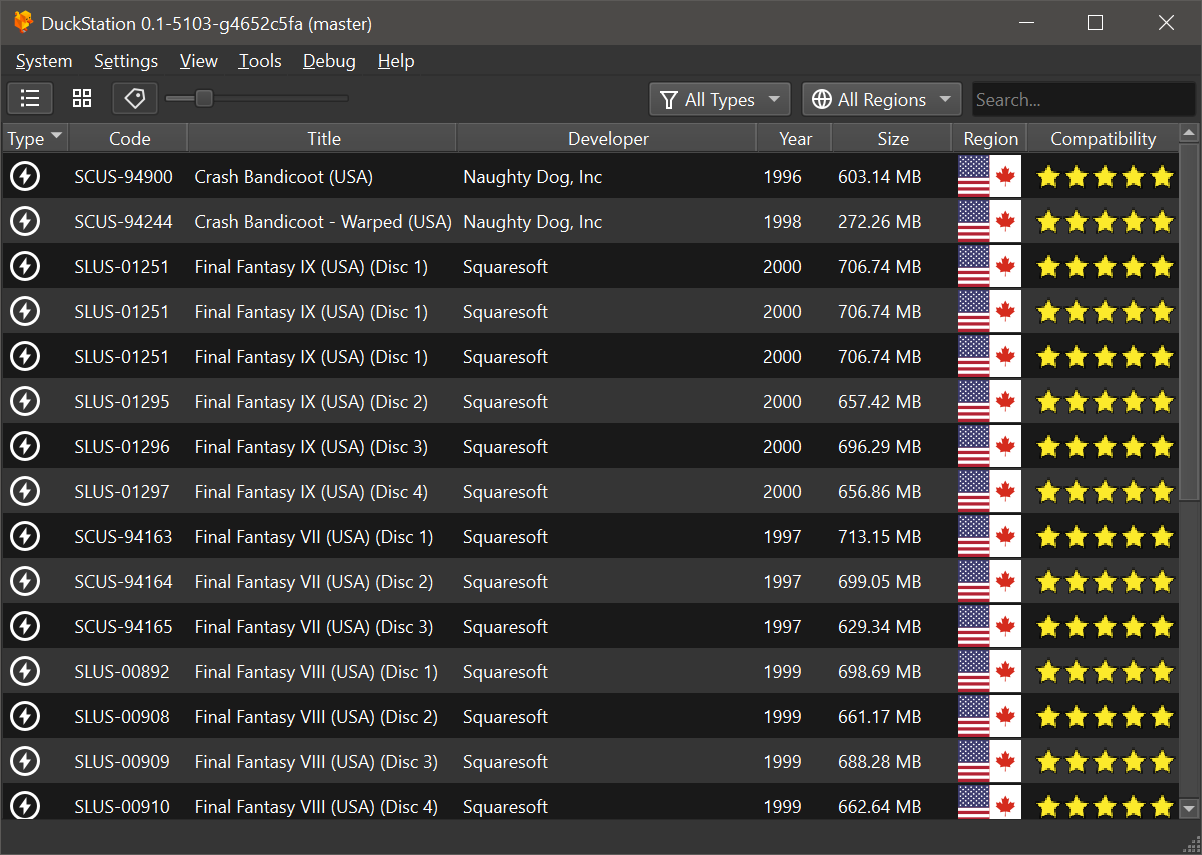Image resolution: width=1202 pixels, height=855 pixels.
Task: Click disc type icon for Crash Bandicoot (USA)
Action: (25, 177)
